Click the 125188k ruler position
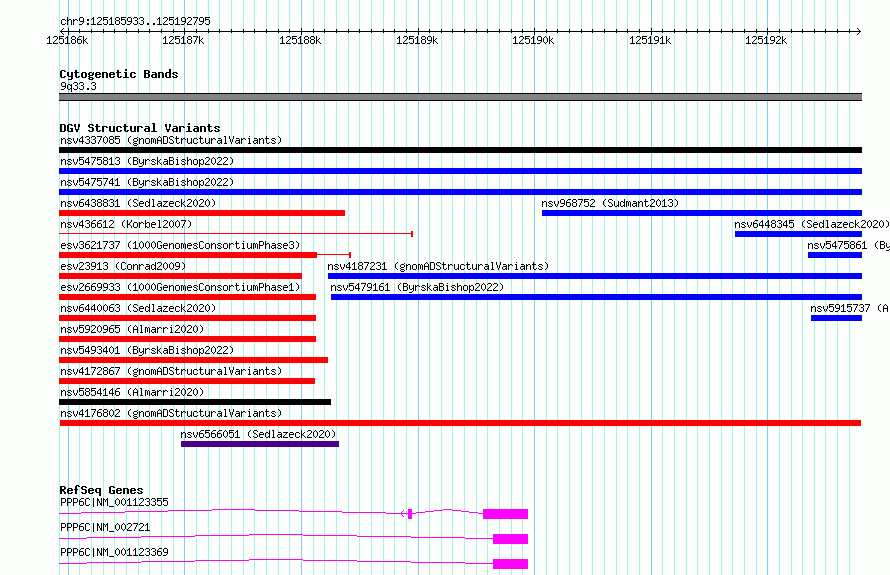 pyautogui.click(x=300, y=40)
